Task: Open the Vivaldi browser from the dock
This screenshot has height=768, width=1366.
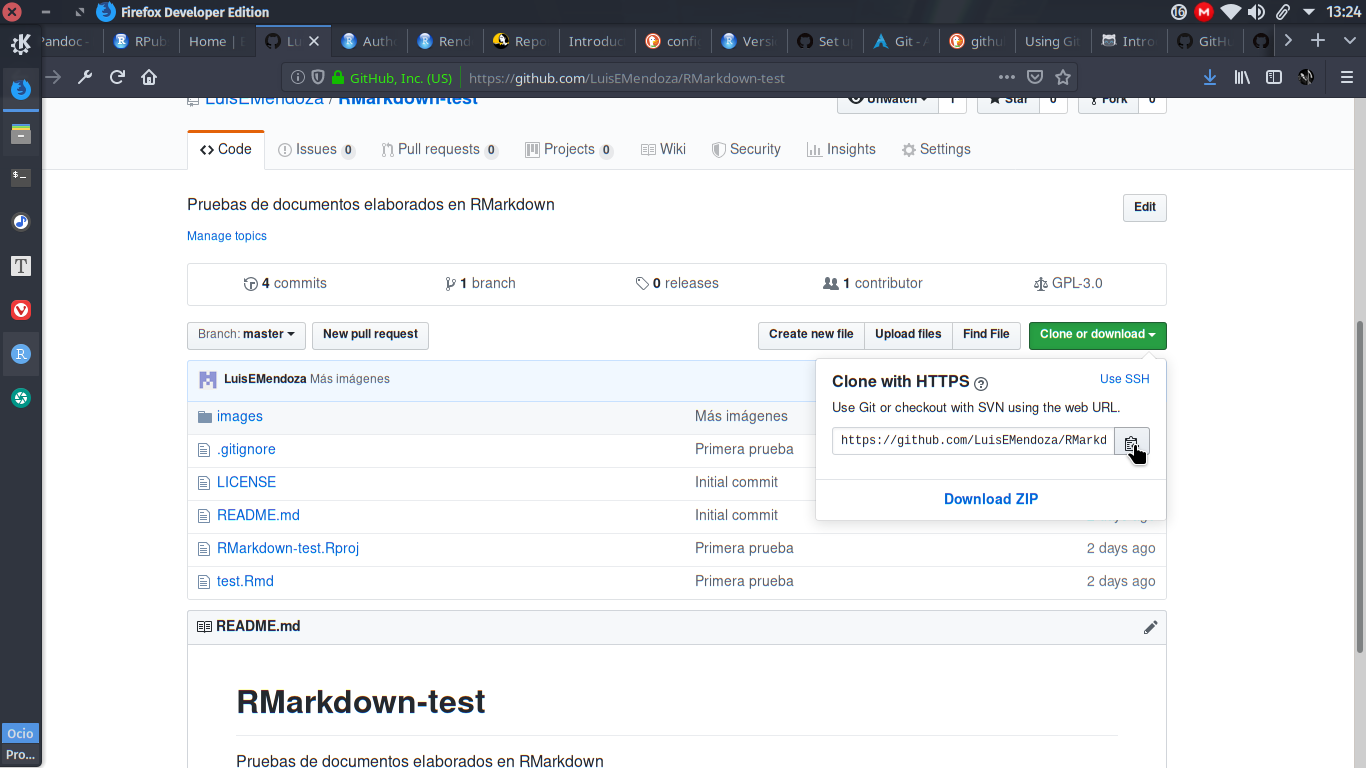Action: point(21,310)
